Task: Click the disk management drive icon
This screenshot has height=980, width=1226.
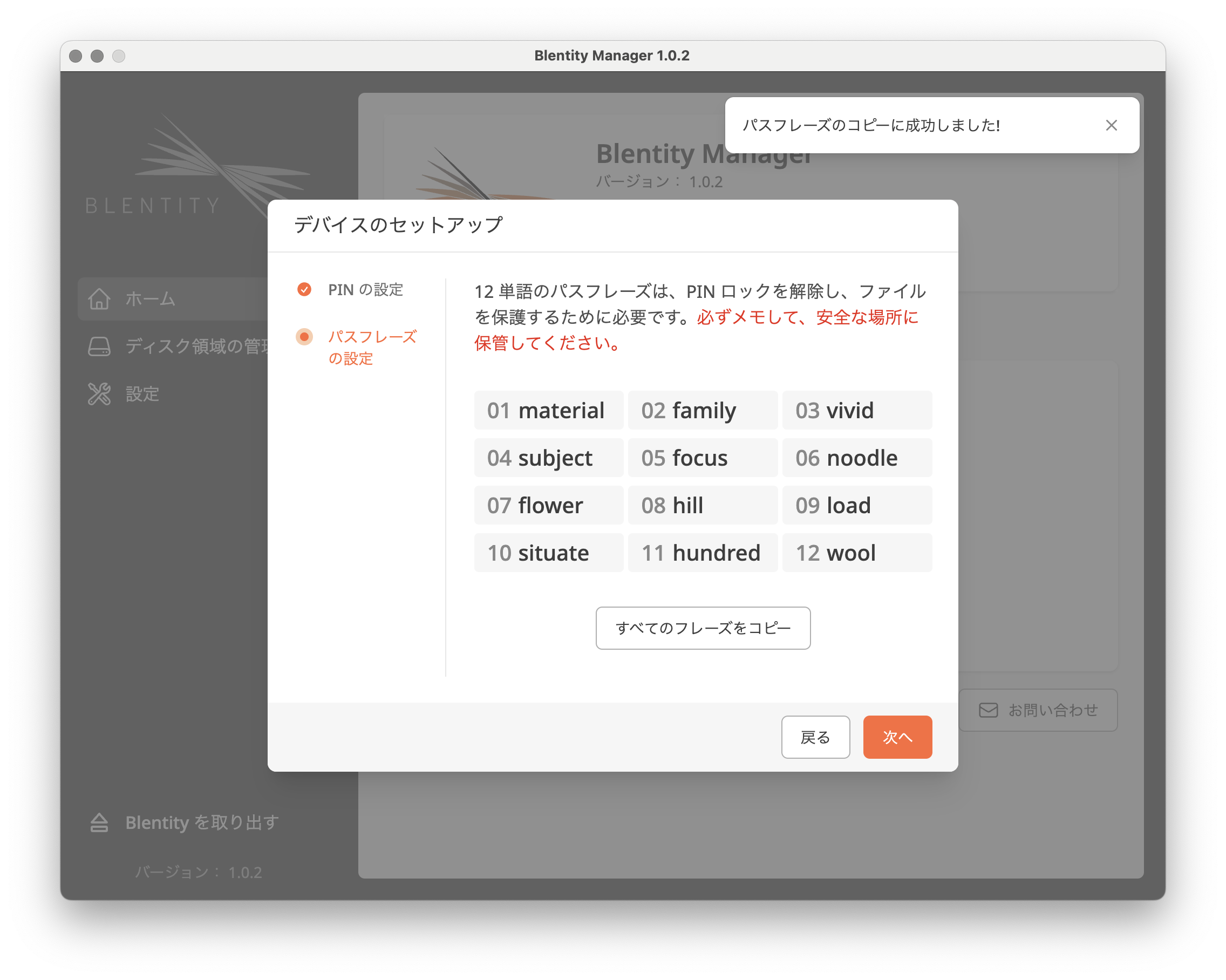Action: click(99, 346)
